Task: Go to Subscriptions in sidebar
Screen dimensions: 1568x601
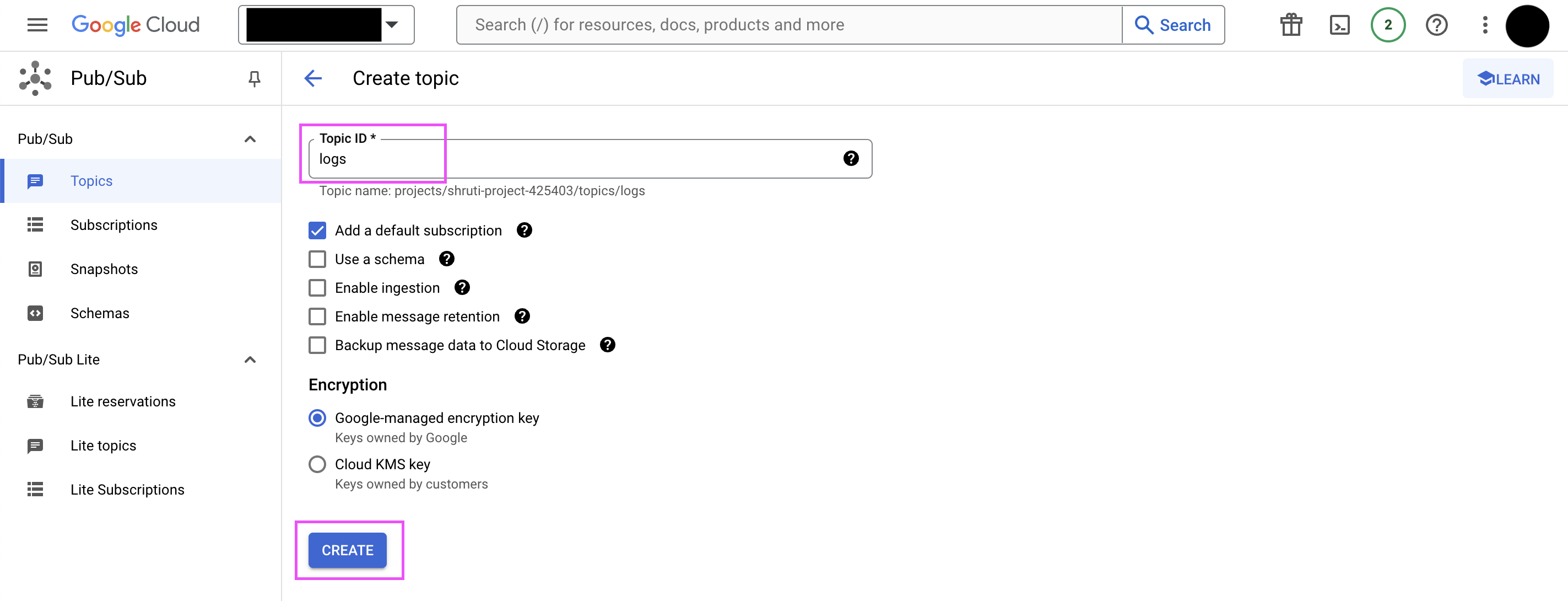Action: click(x=114, y=226)
